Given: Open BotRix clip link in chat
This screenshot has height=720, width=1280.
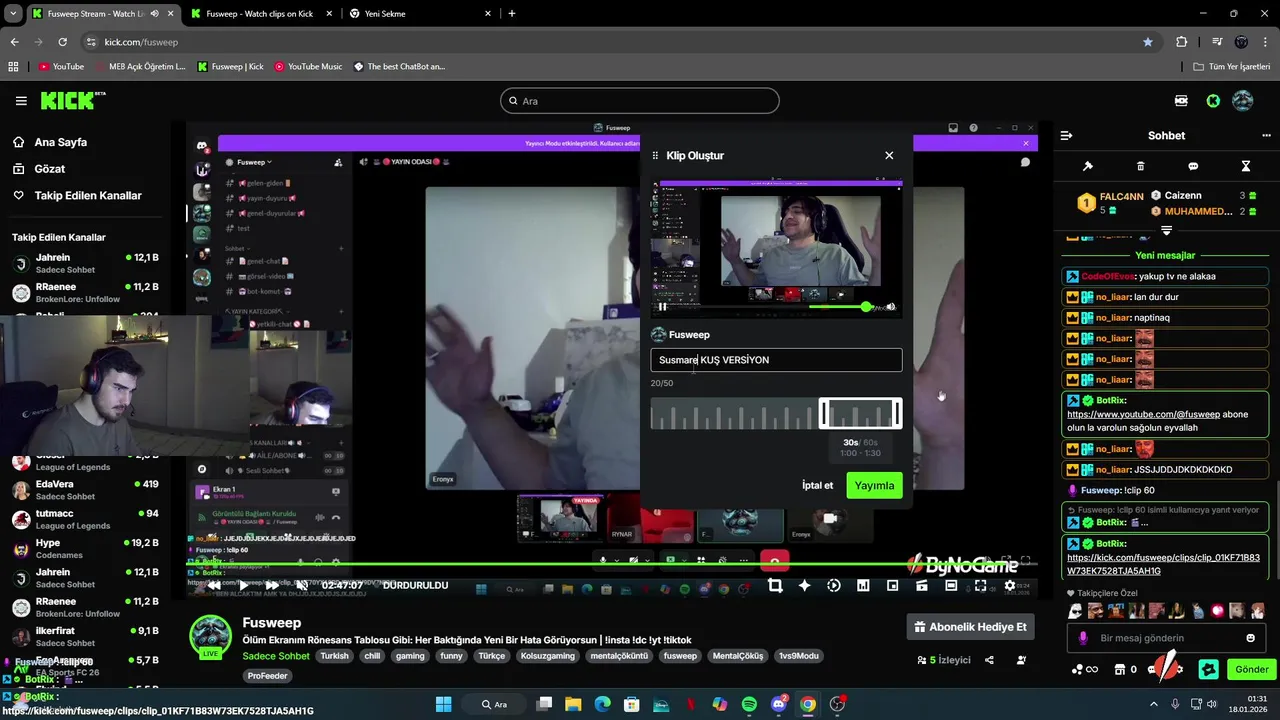Looking at the screenshot, I should point(1163,564).
